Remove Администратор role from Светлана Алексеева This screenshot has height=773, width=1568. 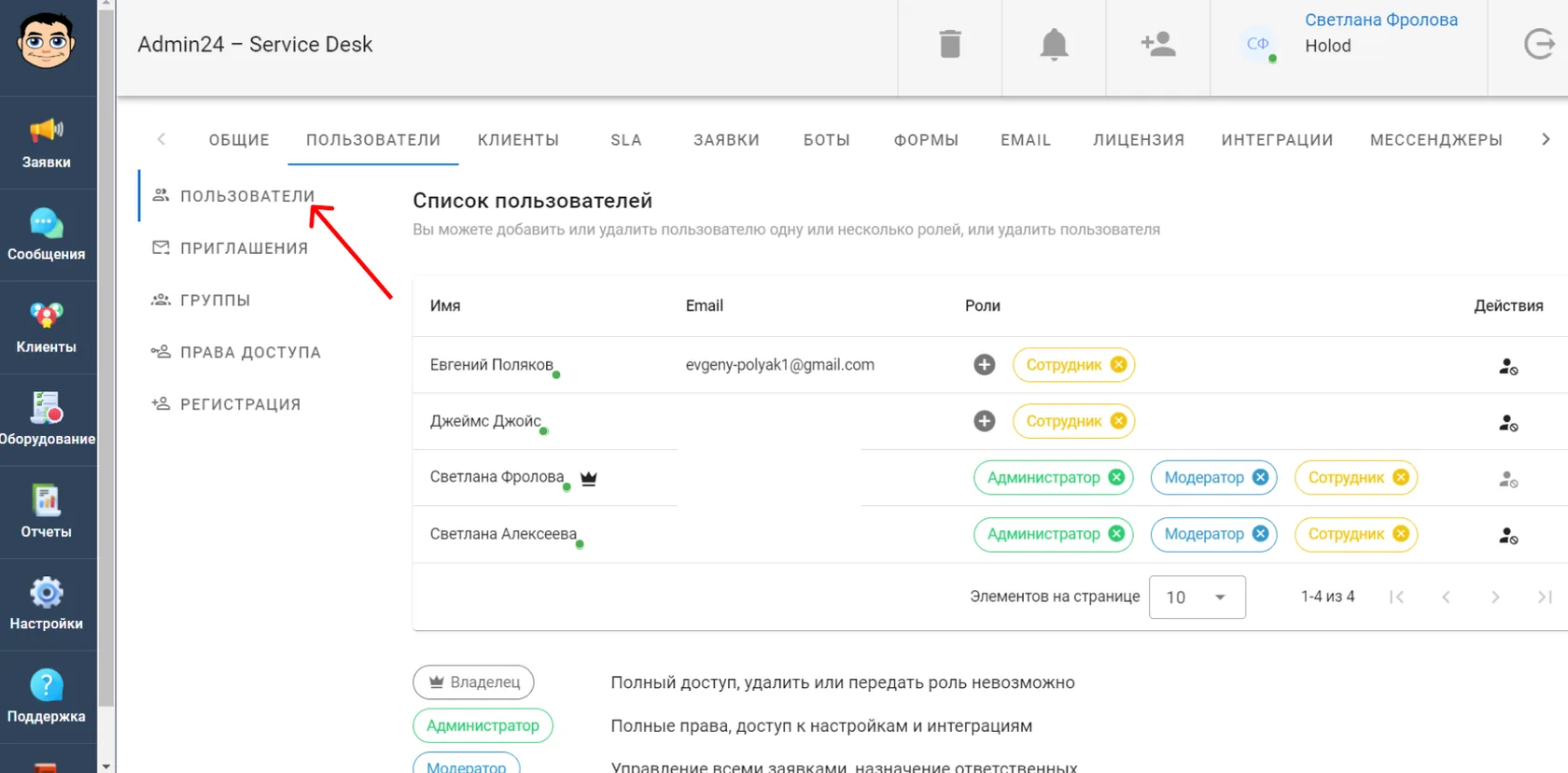click(1116, 533)
